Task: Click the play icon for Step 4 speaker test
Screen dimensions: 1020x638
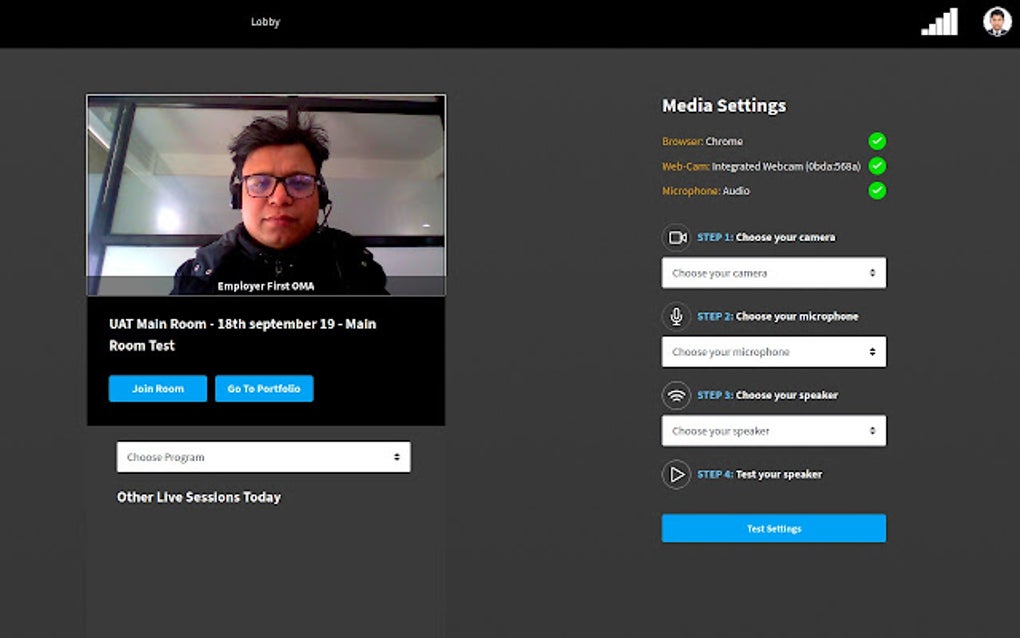Action: [x=675, y=474]
